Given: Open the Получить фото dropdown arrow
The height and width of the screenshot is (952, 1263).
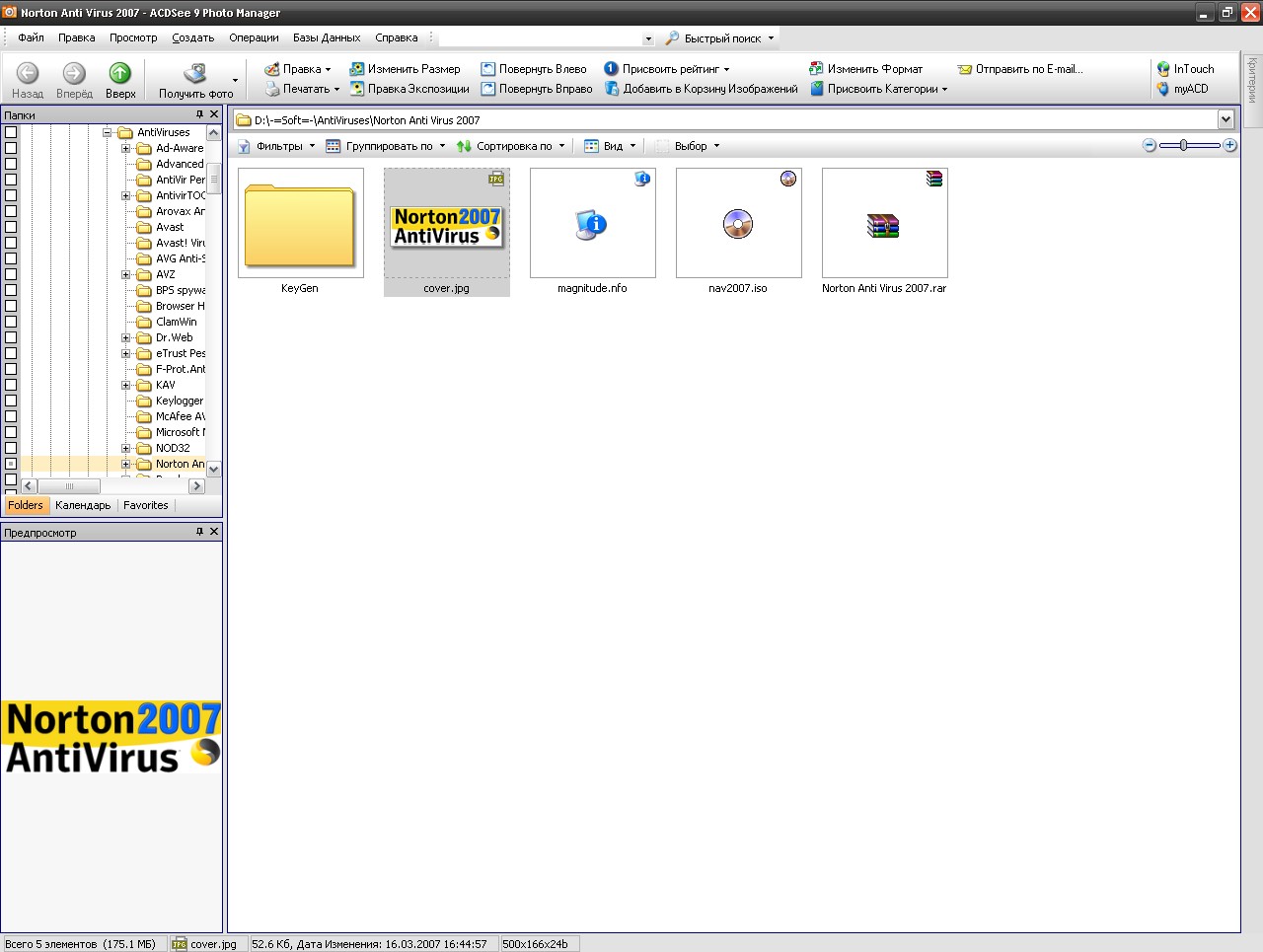Looking at the screenshot, I should click(235, 80).
